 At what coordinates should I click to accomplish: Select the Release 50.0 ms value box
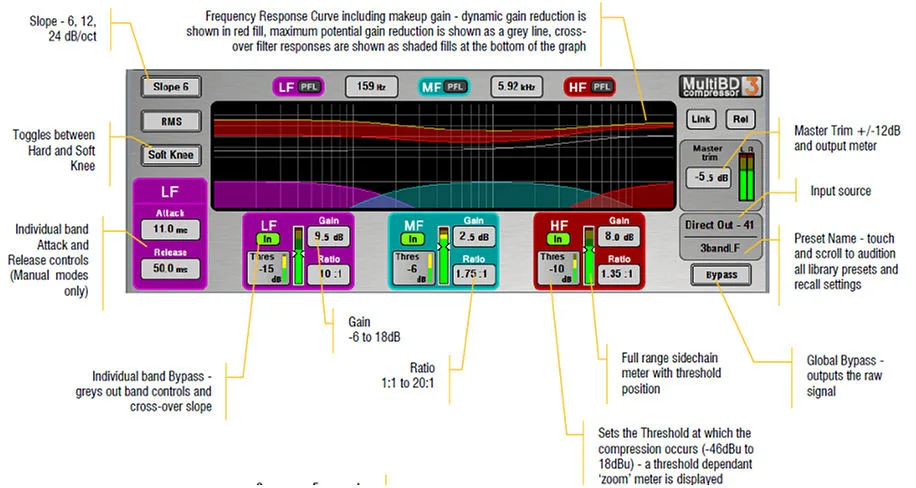tap(170, 268)
